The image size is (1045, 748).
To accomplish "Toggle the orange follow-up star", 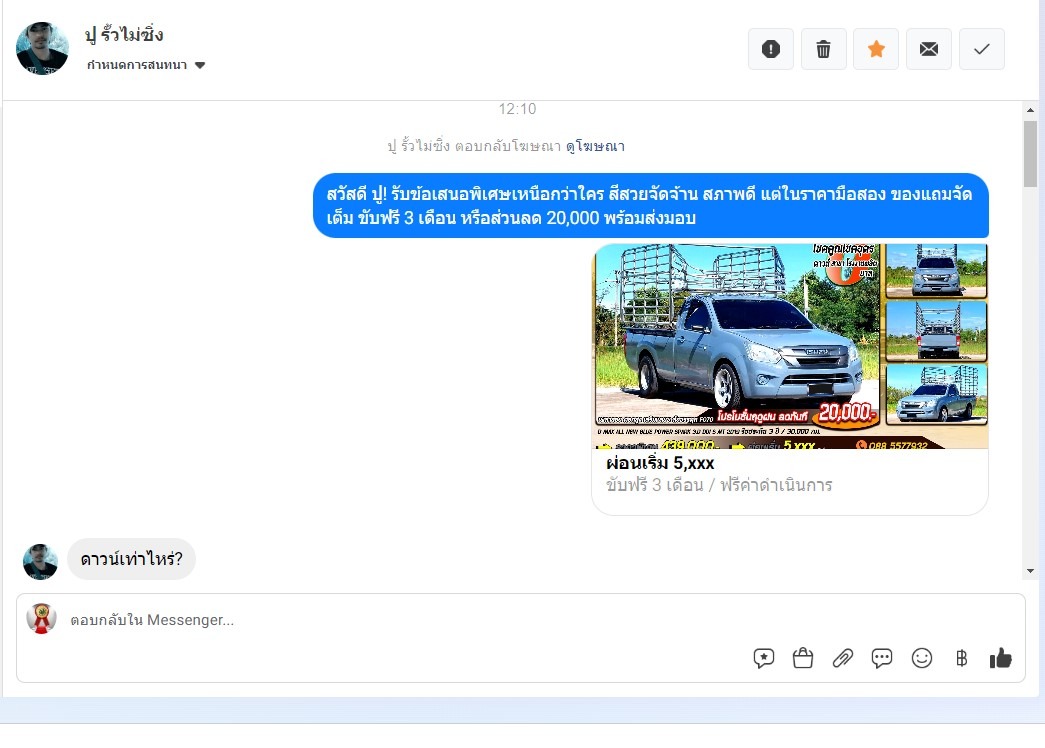I will pos(876,49).
